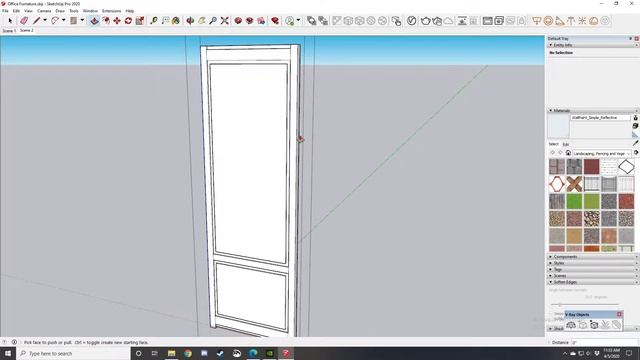Select the Eraser tool

[24, 20]
